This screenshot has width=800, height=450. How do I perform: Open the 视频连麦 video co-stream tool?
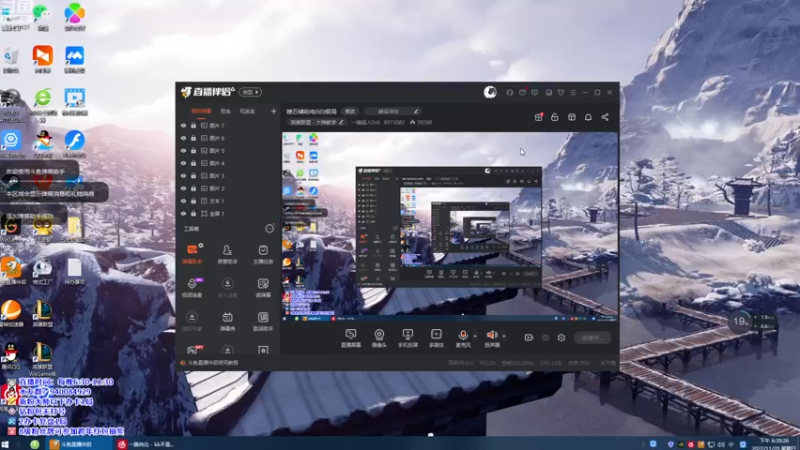click(192, 287)
